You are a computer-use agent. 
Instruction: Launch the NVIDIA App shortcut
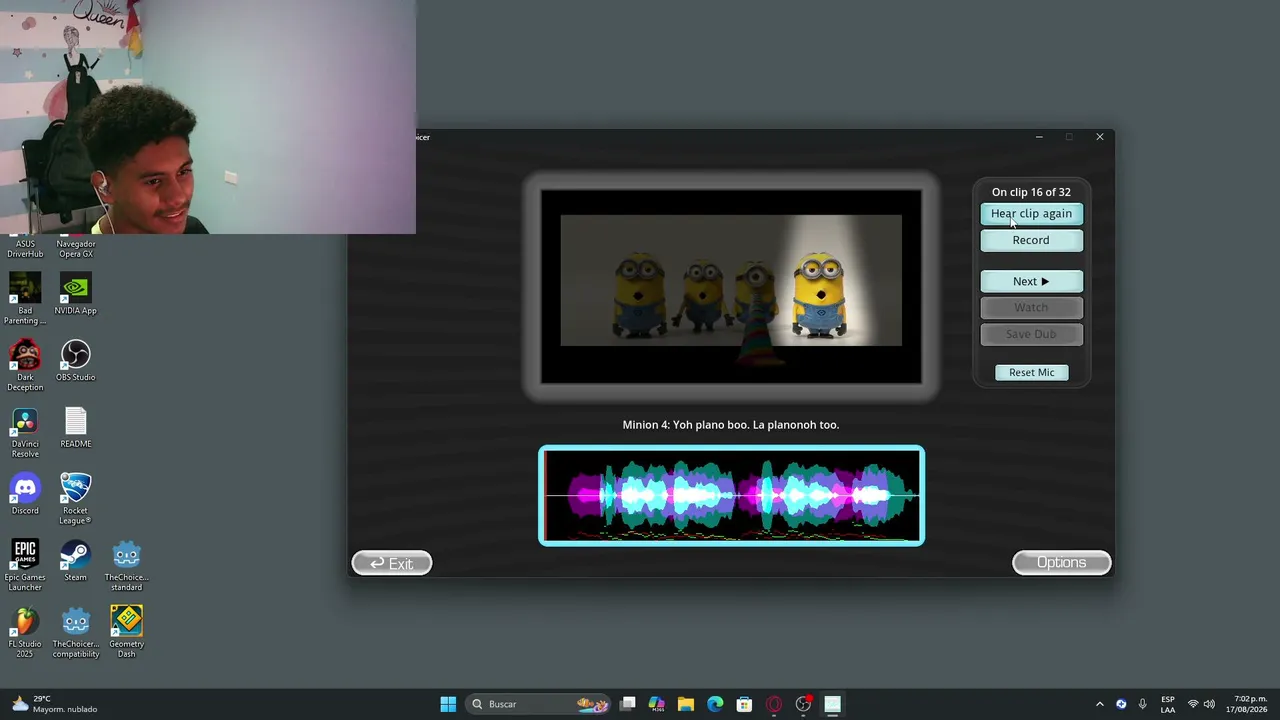76,295
